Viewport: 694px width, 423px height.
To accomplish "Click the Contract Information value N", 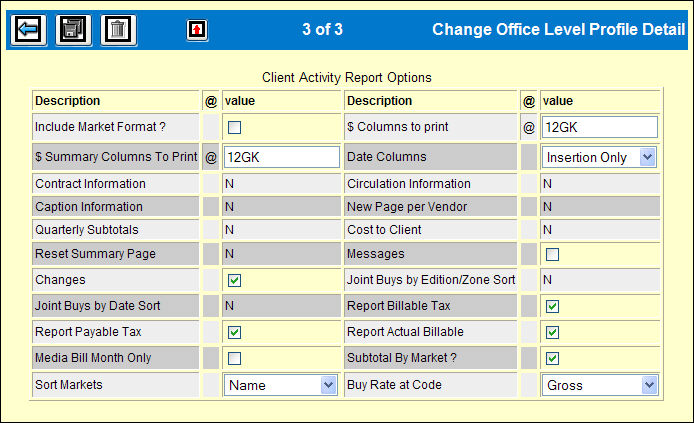I will tap(229, 184).
